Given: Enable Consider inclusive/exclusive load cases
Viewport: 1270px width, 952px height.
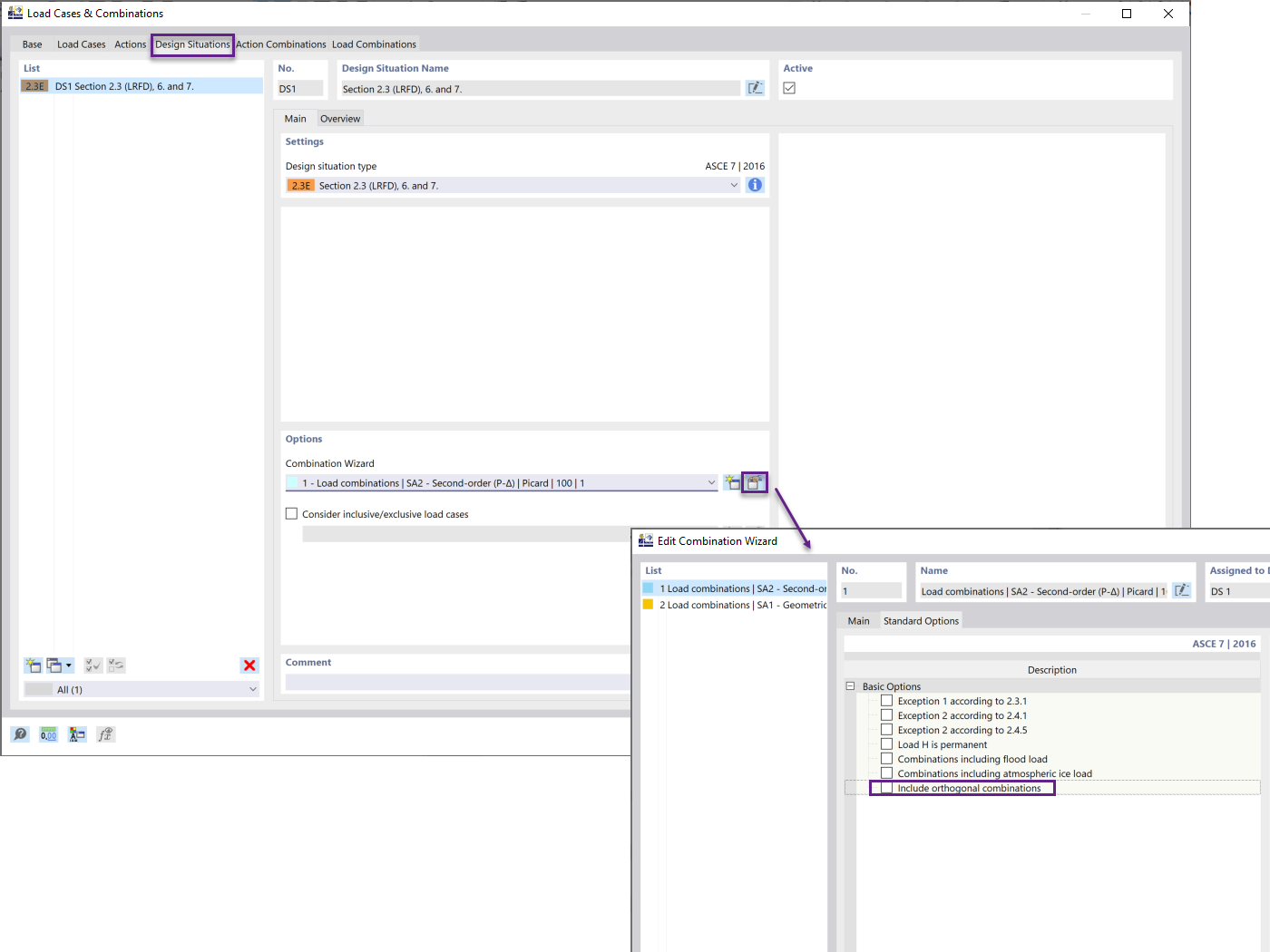Looking at the screenshot, I should (291, 513).
